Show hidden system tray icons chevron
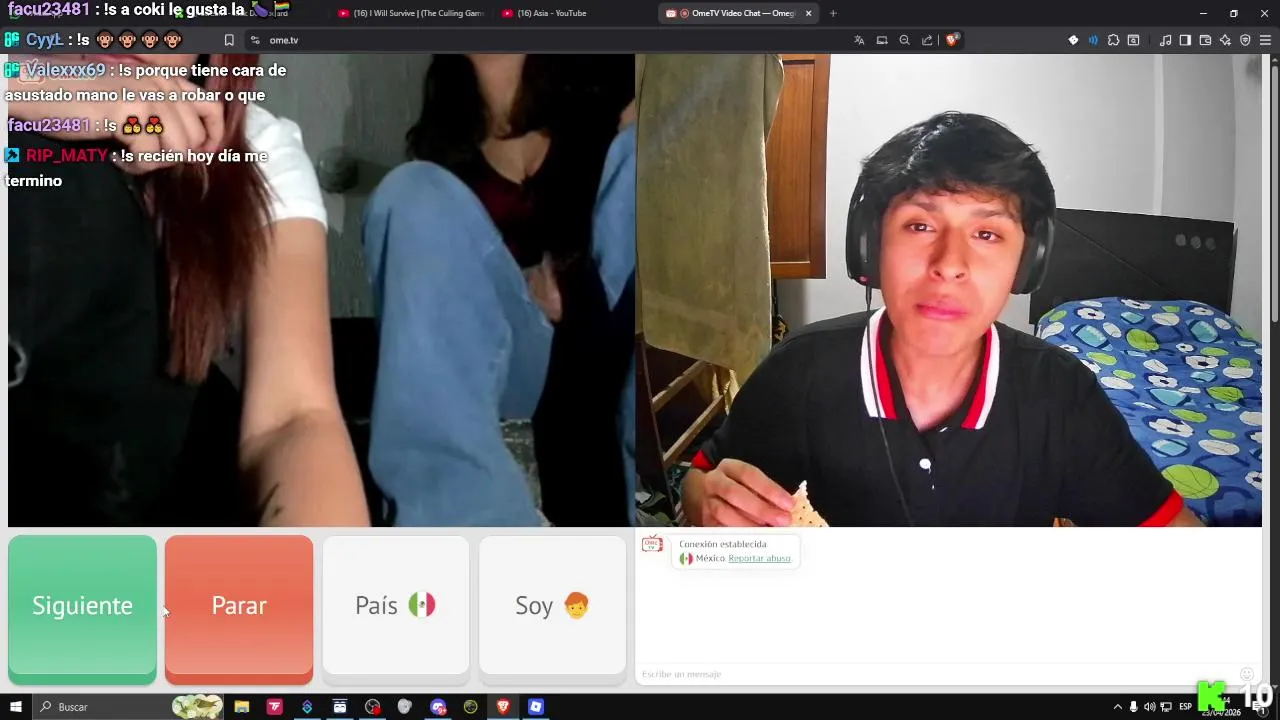1280x720 pixels. pyautogui.click(x=1118, y=707)
